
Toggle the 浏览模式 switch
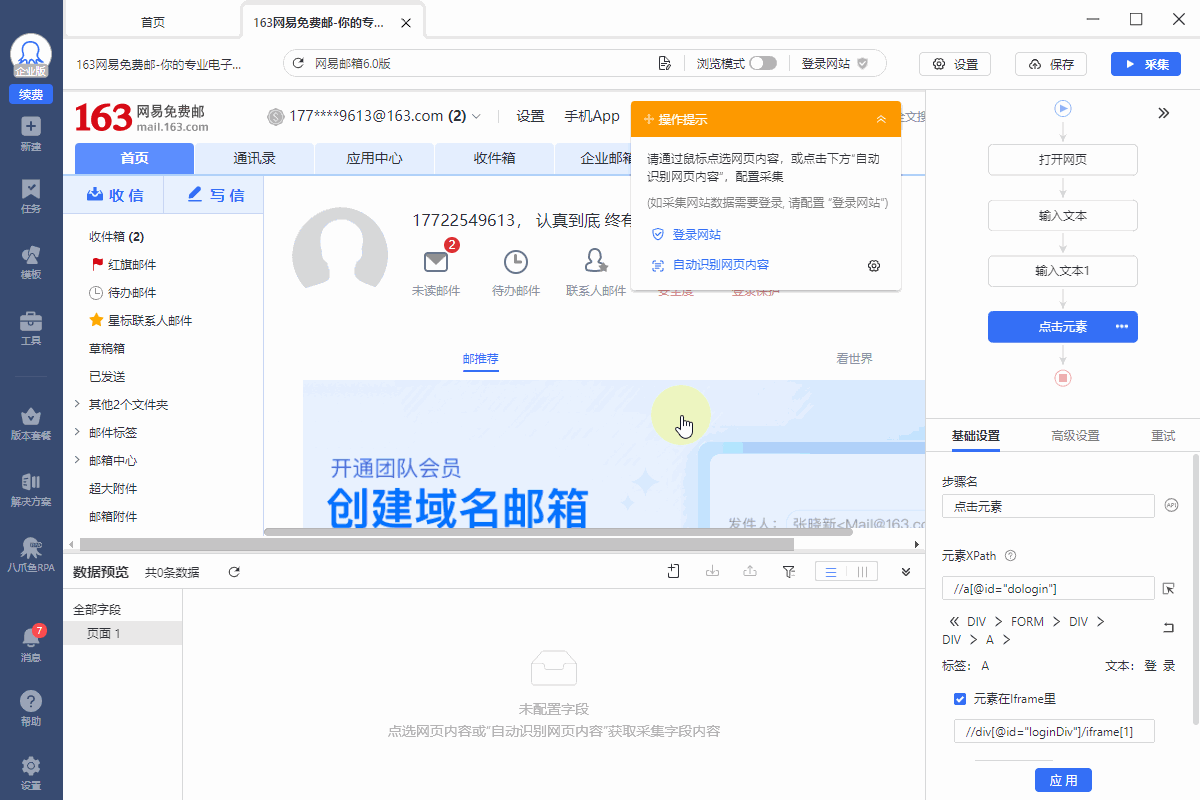coord(763,63)
